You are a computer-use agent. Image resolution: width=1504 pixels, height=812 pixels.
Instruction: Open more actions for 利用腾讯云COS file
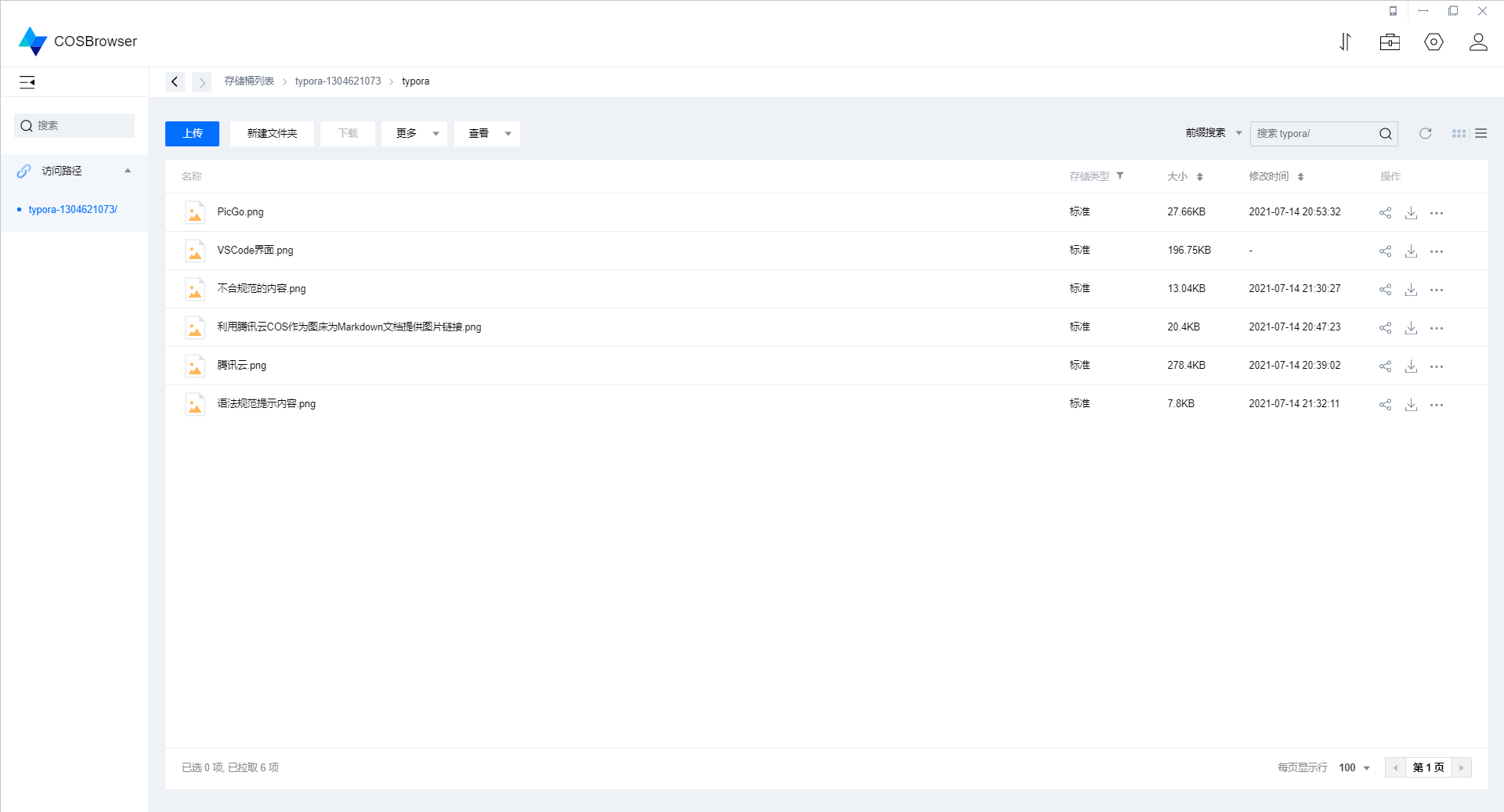click(x=1437, y=328)
